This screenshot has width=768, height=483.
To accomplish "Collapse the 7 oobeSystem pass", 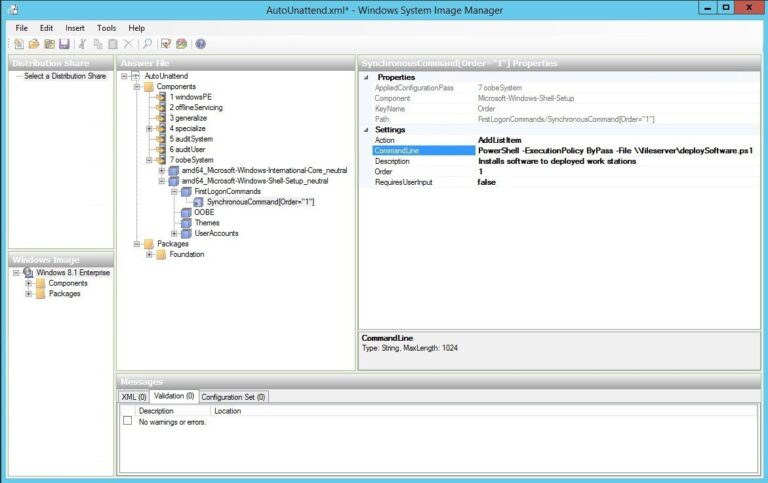I will tap(149, 160).
